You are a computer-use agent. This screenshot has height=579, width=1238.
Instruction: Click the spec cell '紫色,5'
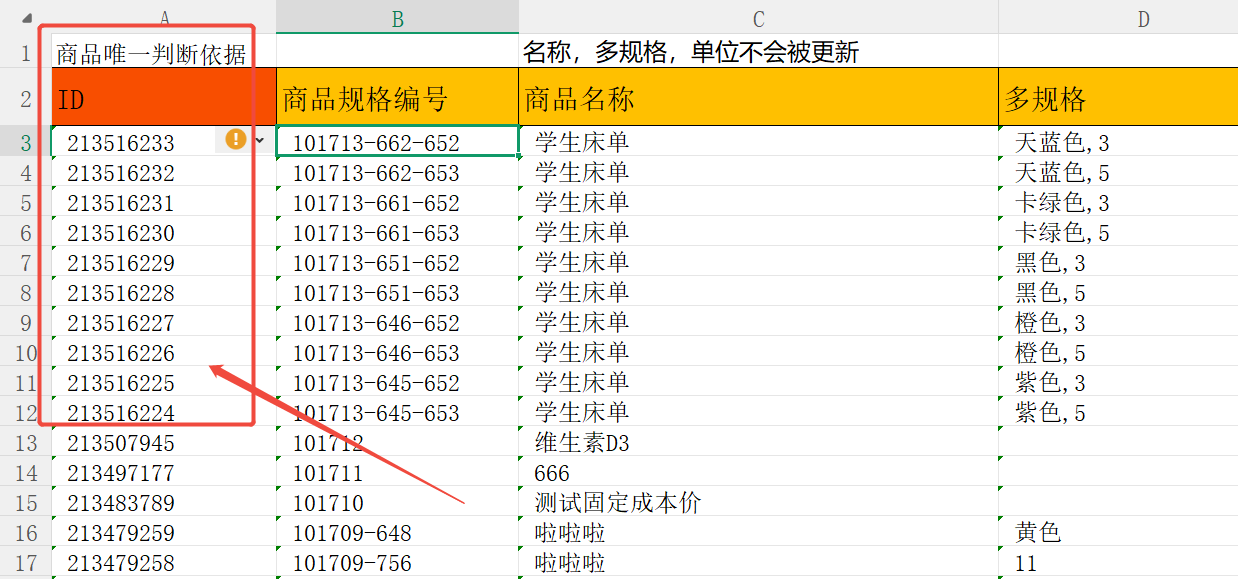coord(1050,412)
